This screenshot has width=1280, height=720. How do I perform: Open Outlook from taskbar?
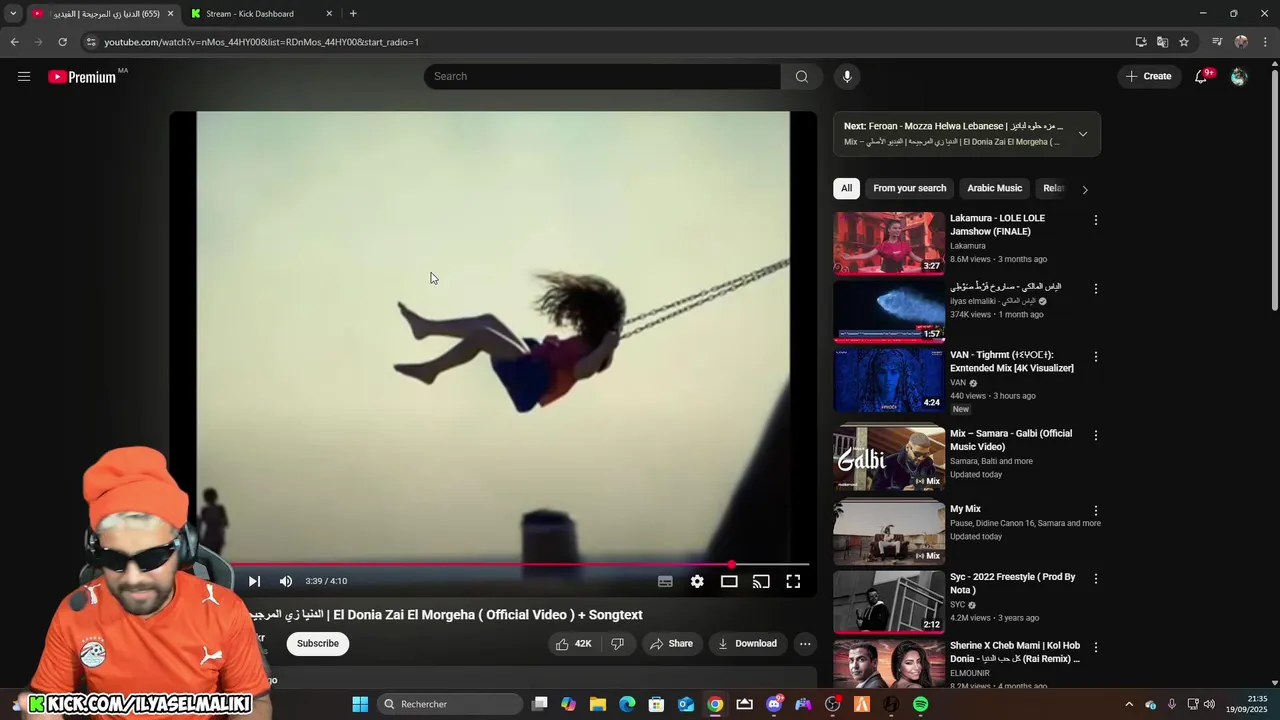point(686,704)
